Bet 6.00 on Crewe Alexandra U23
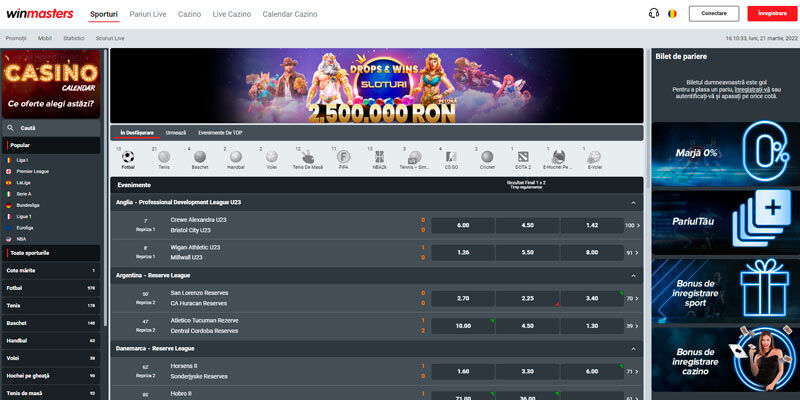The height and width of the screenshot is (400, 800). pos(463,226)
